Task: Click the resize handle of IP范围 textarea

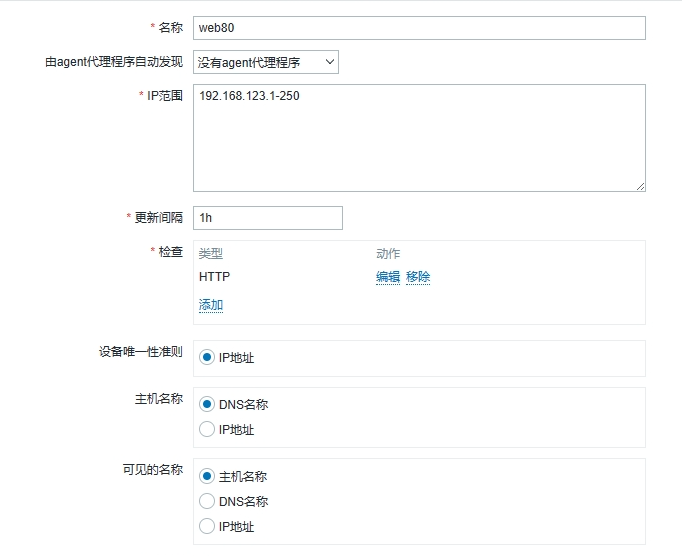Action: click(x=640, y=185)
